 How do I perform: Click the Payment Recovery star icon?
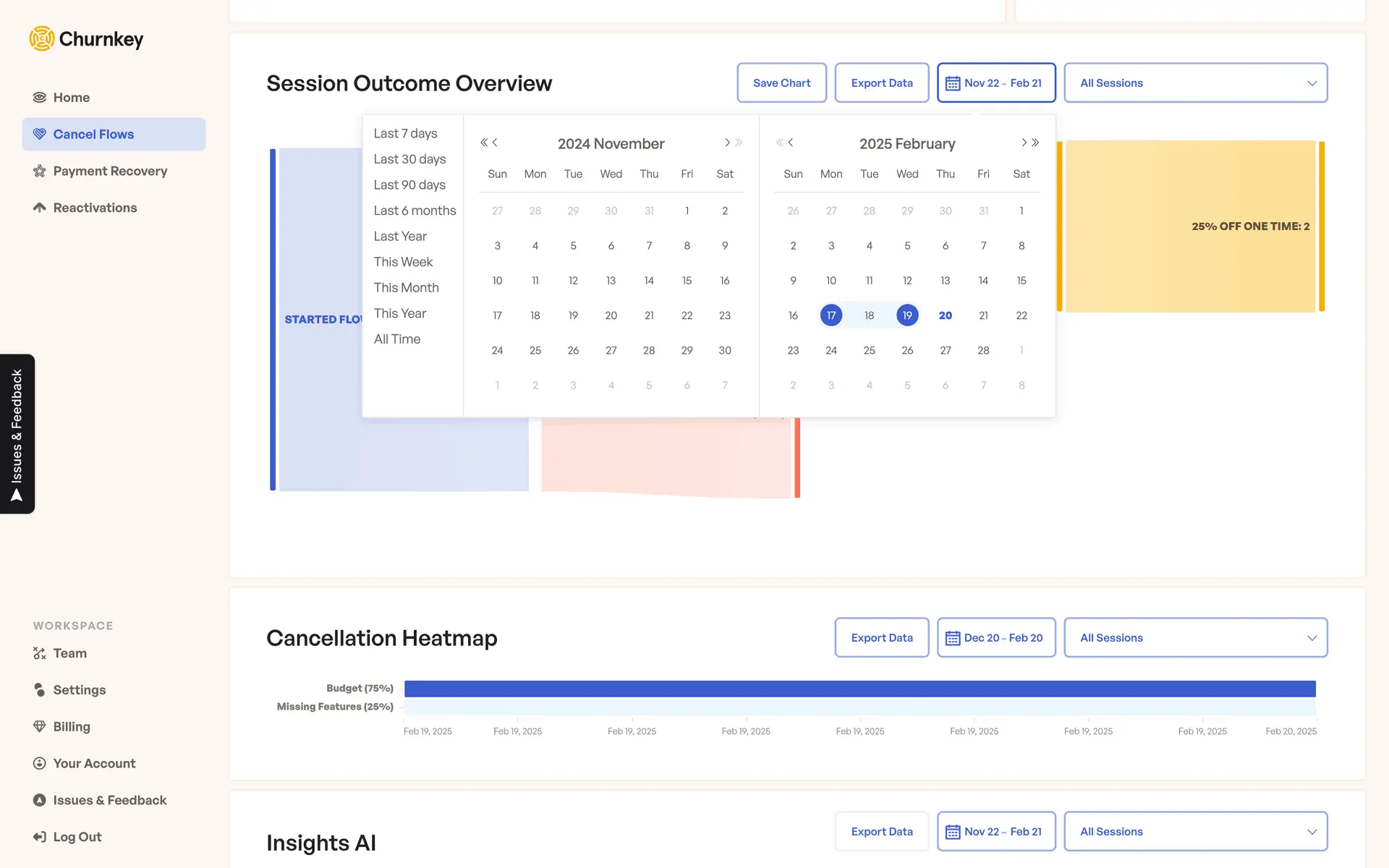40,171
